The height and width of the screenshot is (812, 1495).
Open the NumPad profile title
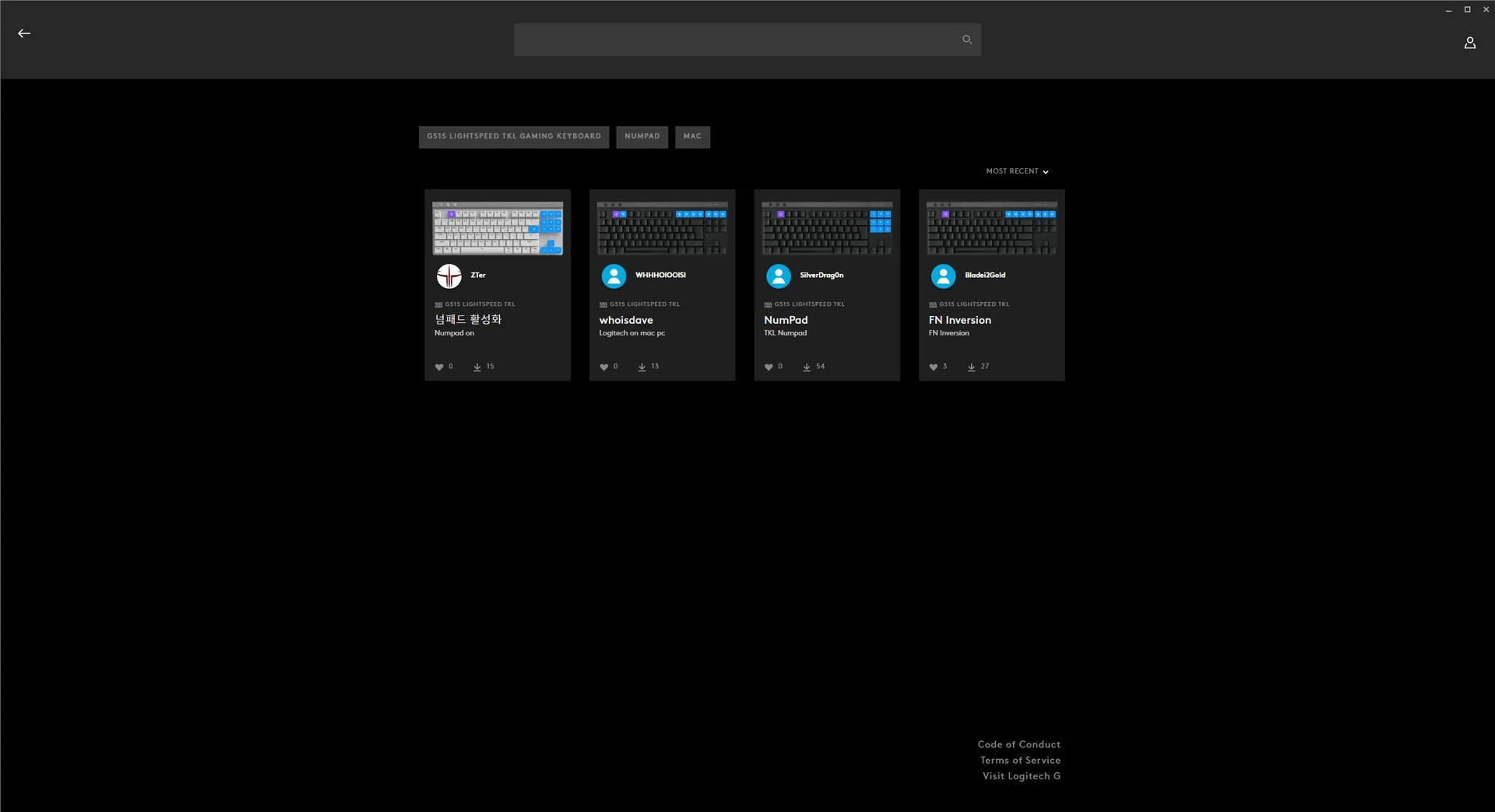[786, 320]
